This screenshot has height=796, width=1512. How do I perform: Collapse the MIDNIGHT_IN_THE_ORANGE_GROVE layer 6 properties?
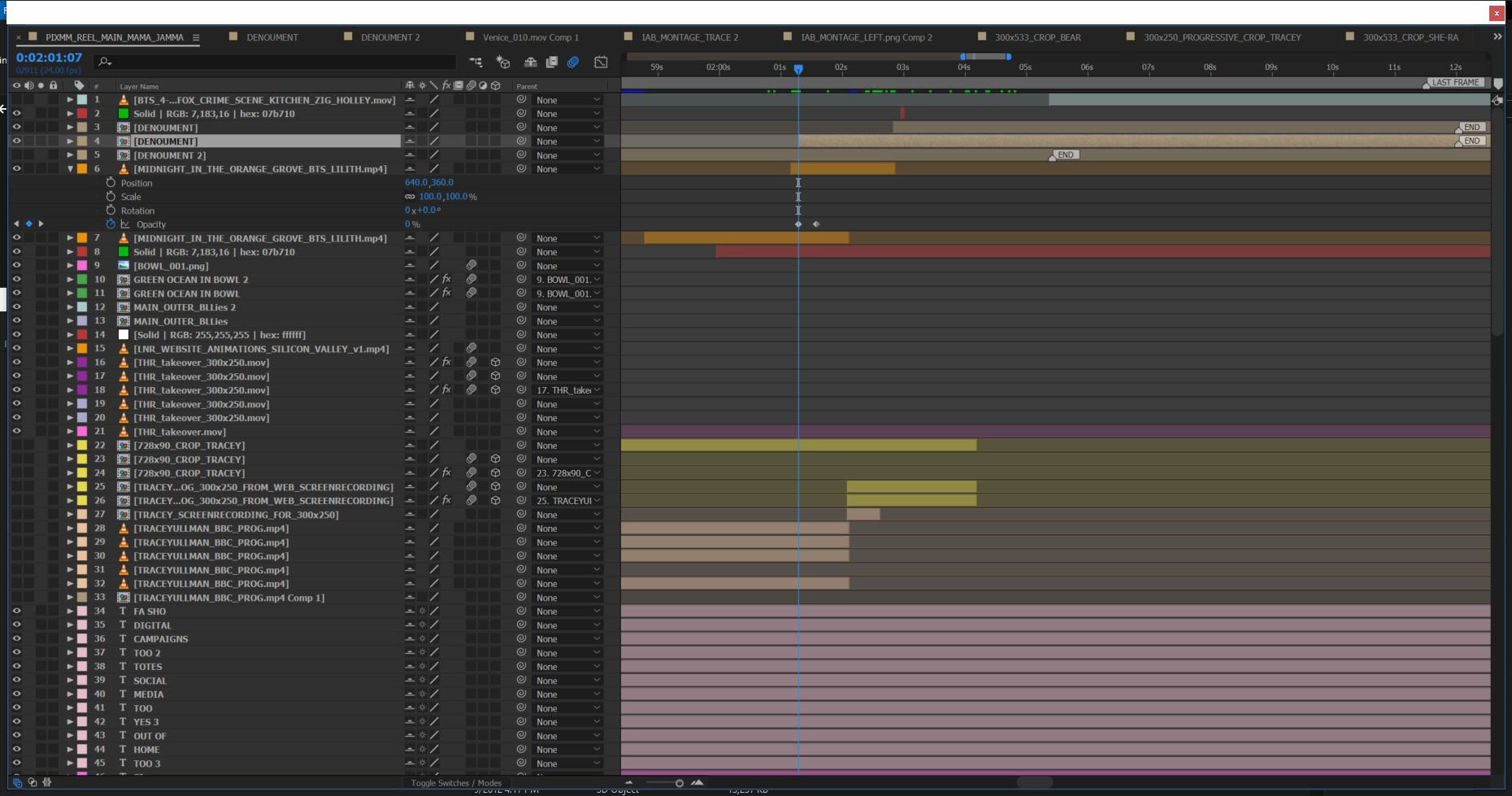[x=70, y=169]
